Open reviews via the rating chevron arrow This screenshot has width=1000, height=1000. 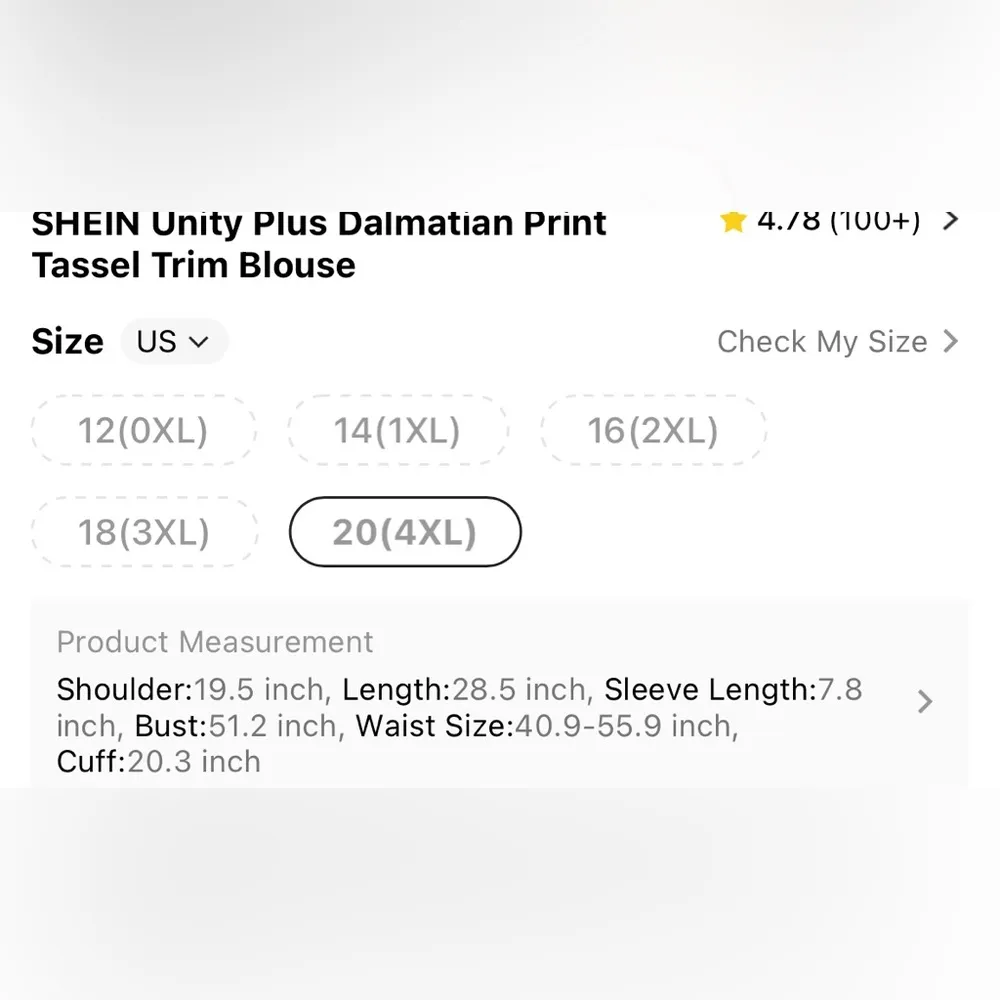point(950,220)
